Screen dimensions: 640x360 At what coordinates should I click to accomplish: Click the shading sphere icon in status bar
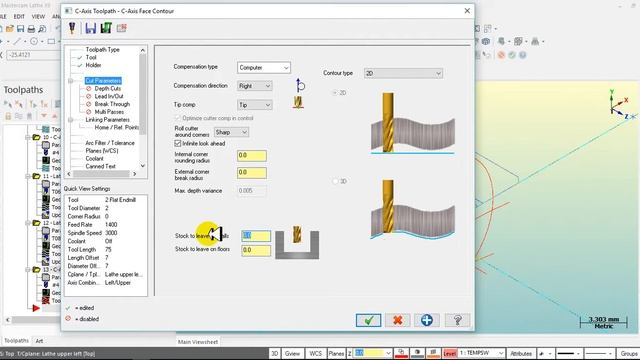coord(417,353)
